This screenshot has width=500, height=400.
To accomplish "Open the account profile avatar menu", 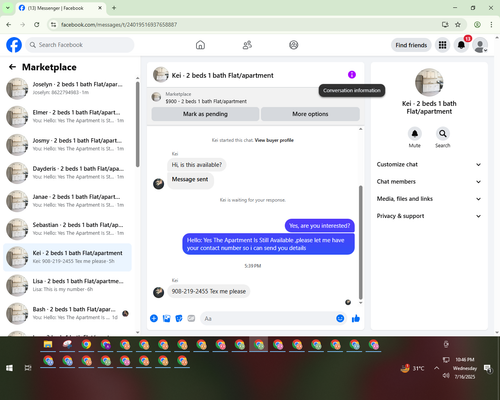I will (x=480, y=45).
